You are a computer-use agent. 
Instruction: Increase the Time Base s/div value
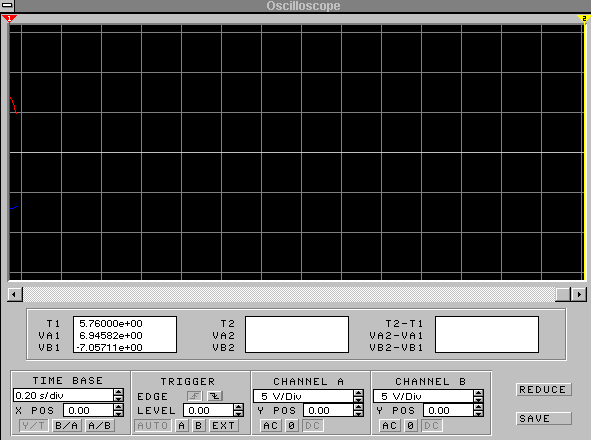click(118, 392)
